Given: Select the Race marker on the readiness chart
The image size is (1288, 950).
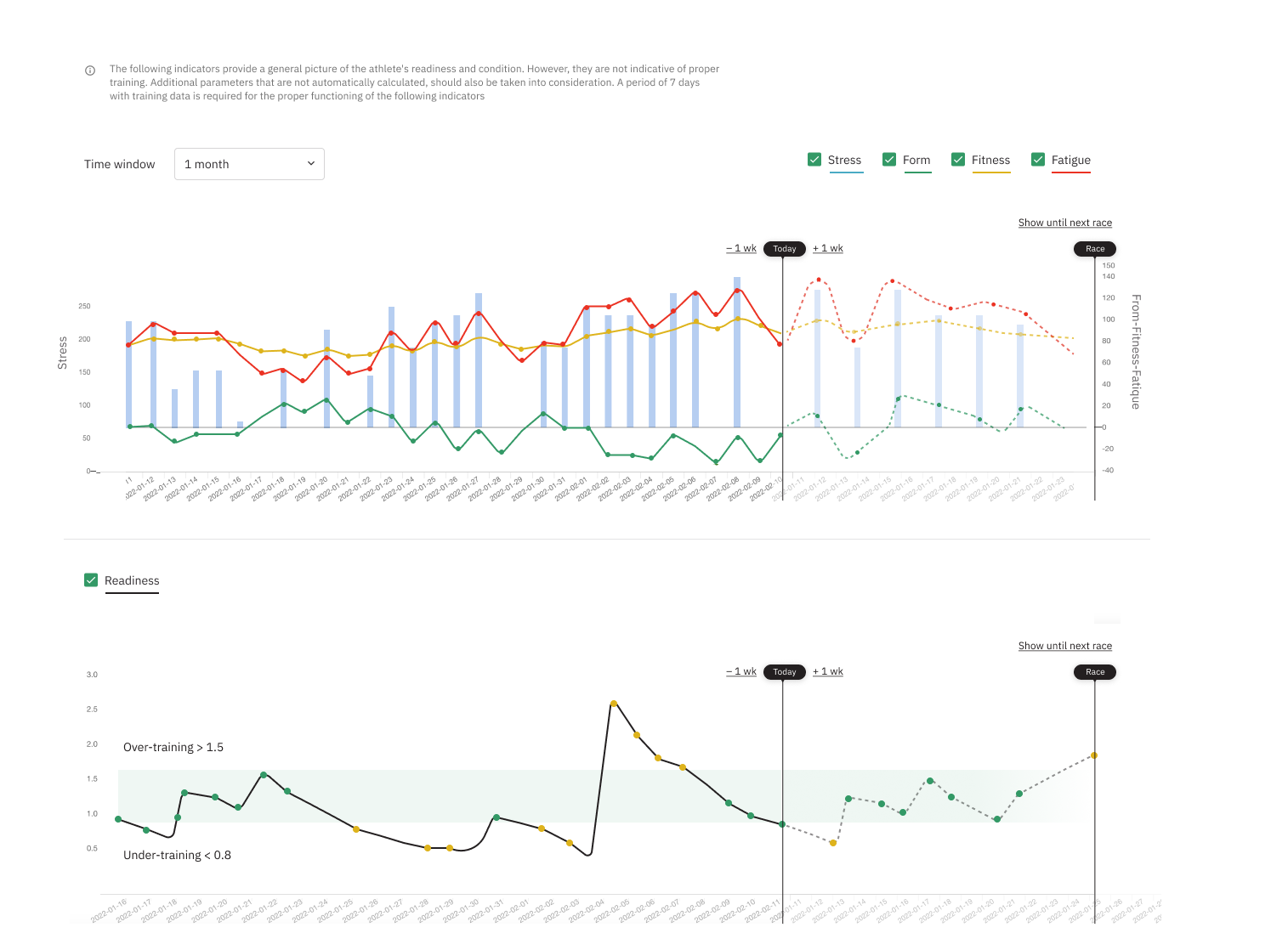Looking at the screenshot, I should click(1095, 672).
